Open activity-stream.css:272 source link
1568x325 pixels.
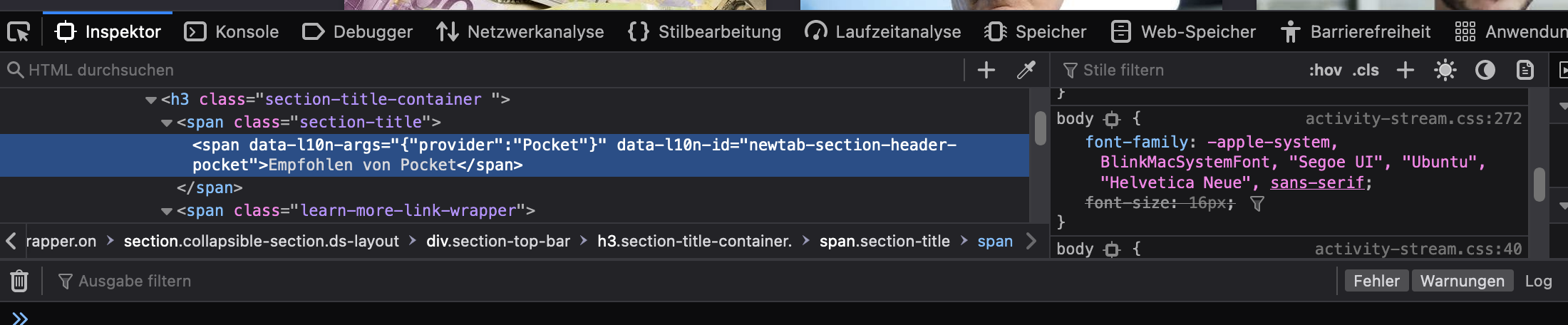click(x=1413, y=118)
